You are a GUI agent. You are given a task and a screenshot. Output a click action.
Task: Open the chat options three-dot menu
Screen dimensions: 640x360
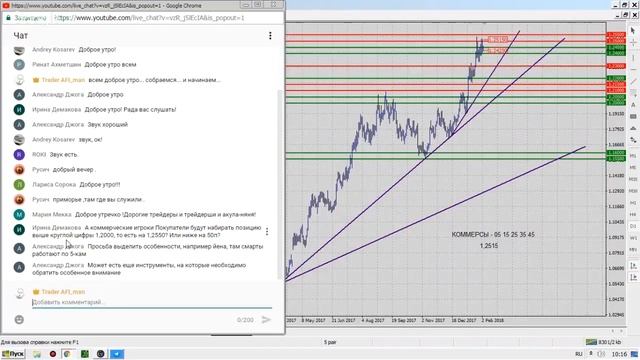tap(270, 36)
